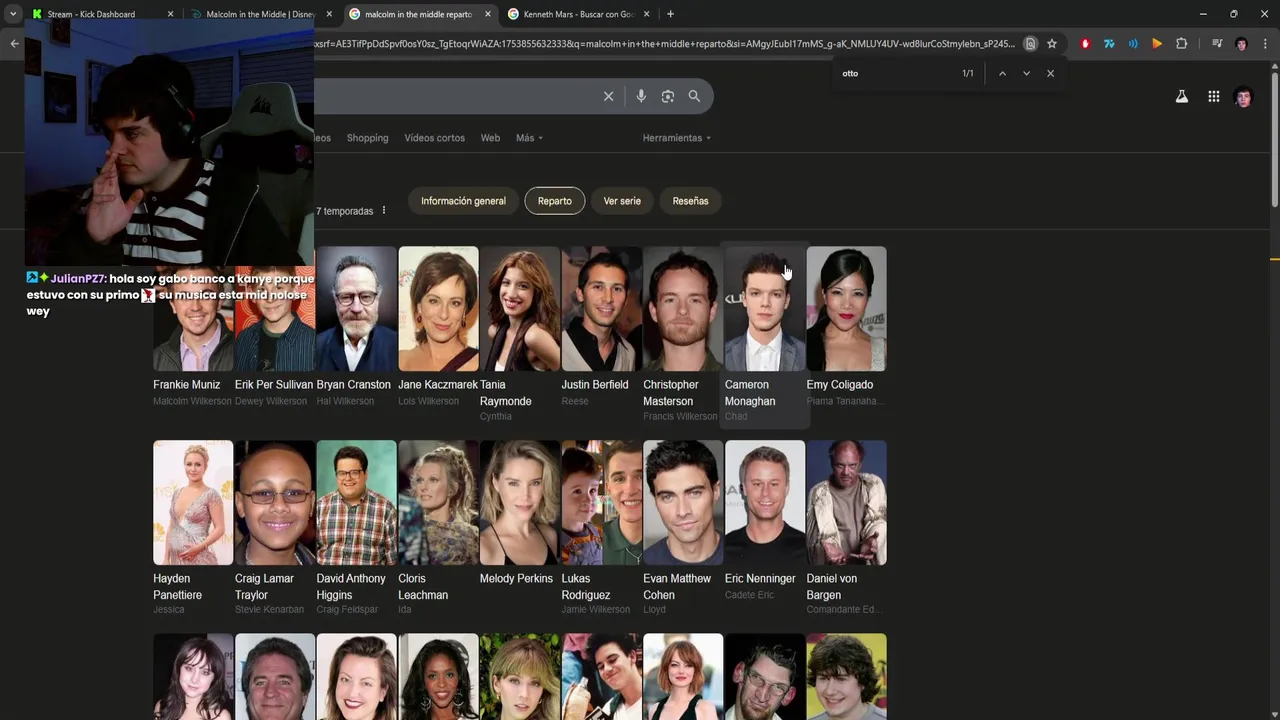This screenshot has height=720, width=1280.
Task: Open a new browser tab
Action: [x=670, y=14]
